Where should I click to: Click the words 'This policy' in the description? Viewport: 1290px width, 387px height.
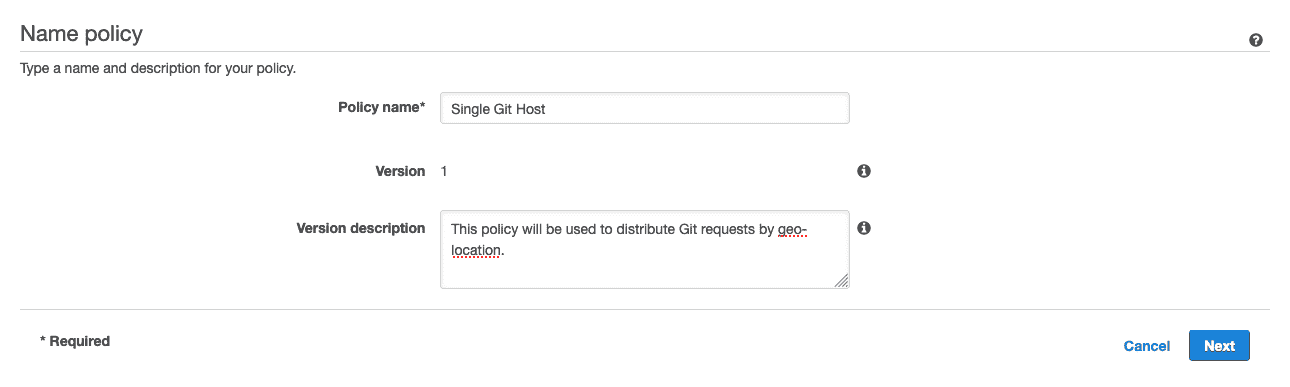click(484, 230)
